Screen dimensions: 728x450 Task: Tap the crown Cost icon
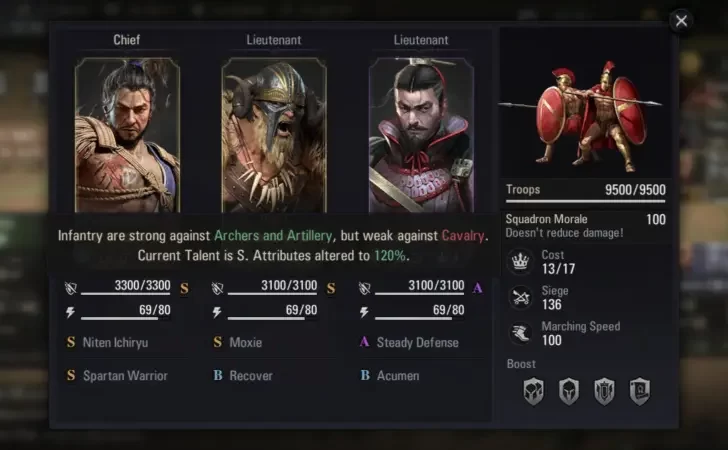[x=520, y=262]
